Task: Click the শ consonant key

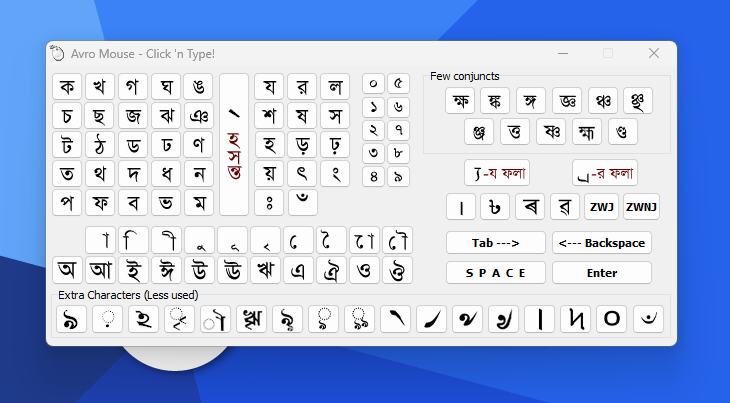Action: coord(269,115)
